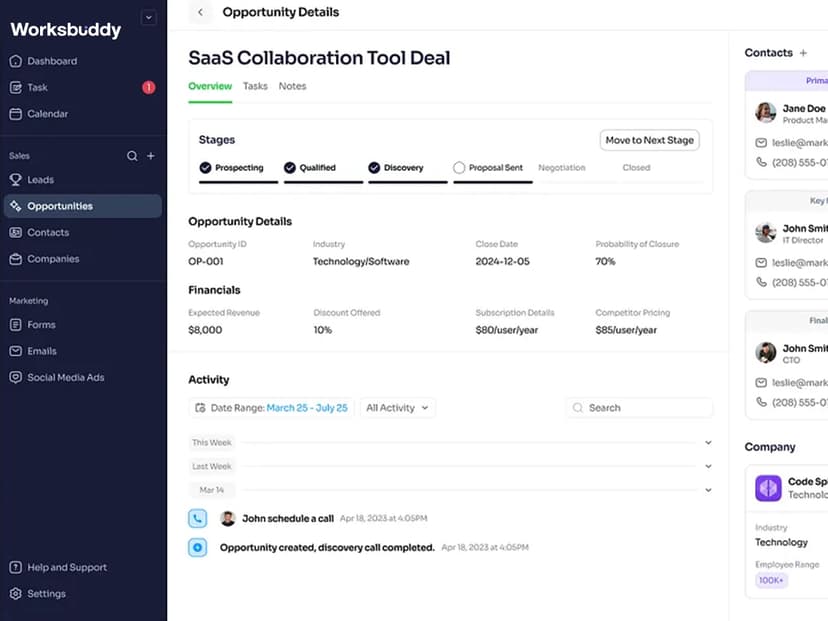The height and width of the screenshot is (621, 828).
Task: Select the Proposal Sent stage circle
Action: tap(459, 168)
